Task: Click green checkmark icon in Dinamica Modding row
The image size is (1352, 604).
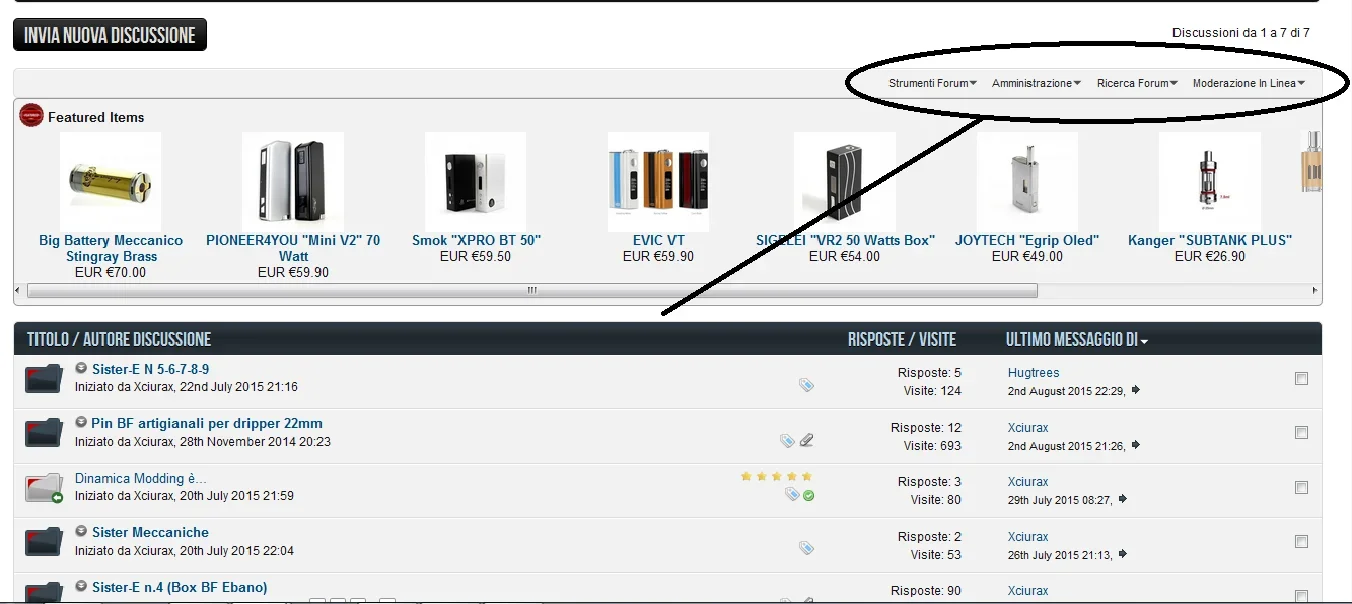Action: tap(808, 495)
